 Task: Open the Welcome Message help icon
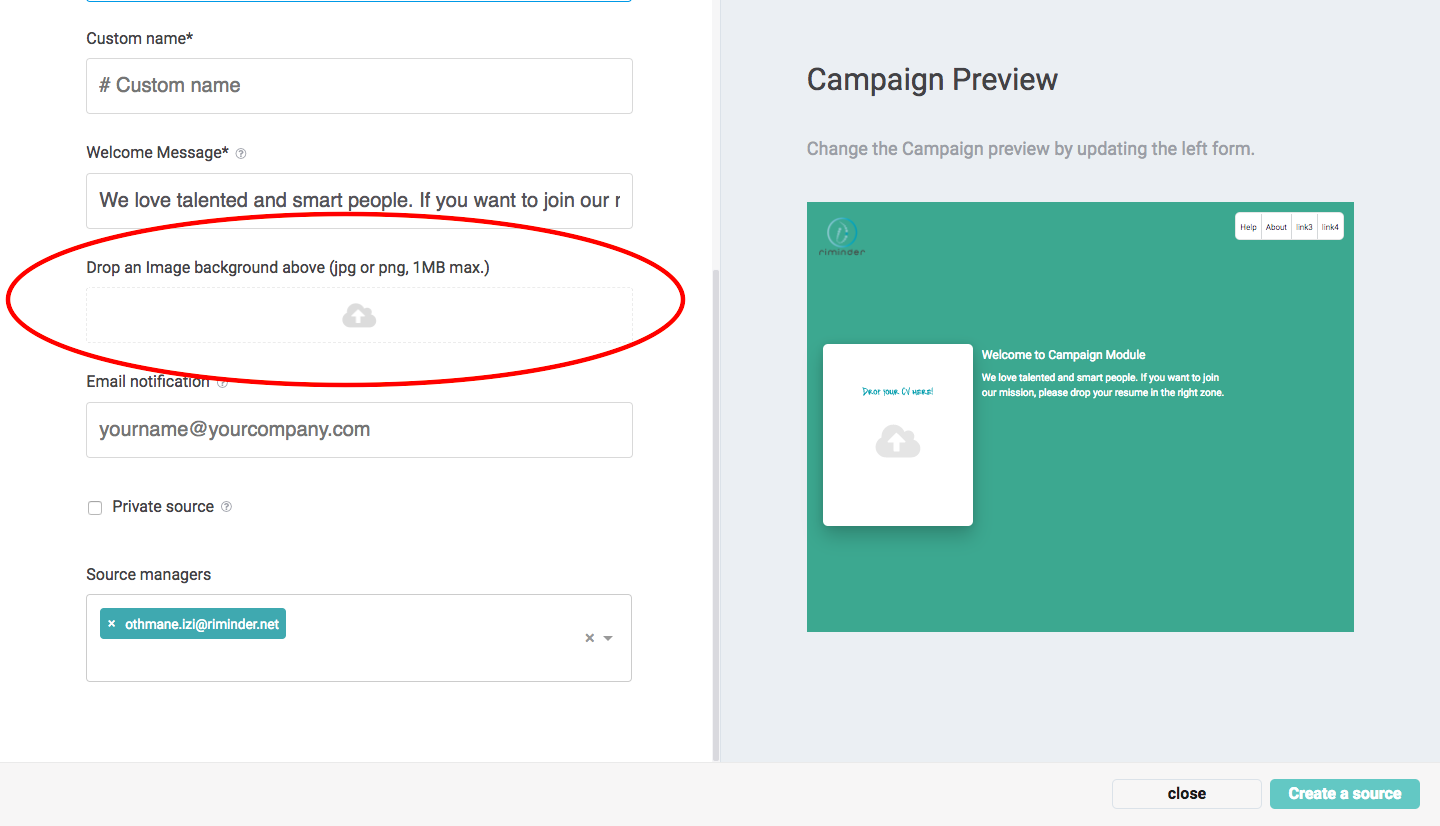click(x=241, y=154)
